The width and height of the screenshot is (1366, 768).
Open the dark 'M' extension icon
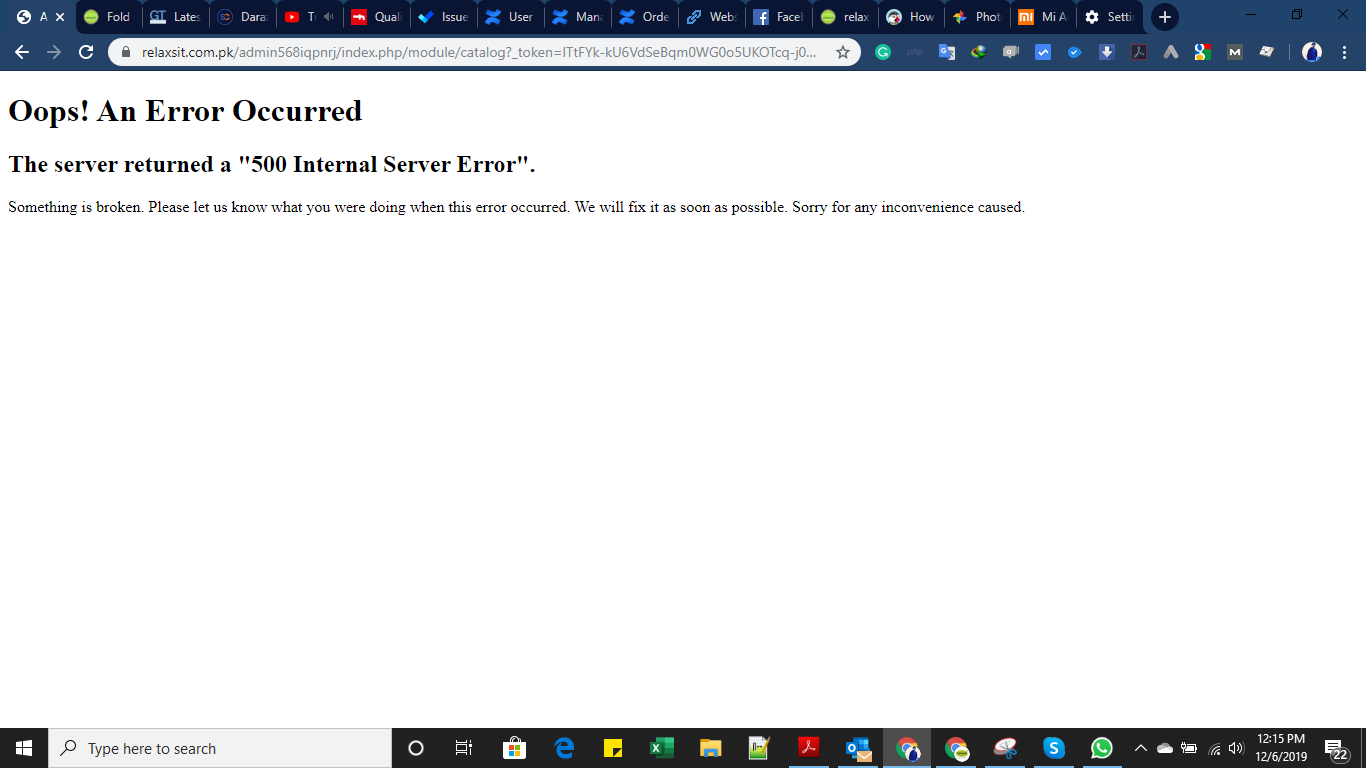(x=1235, y=52)
